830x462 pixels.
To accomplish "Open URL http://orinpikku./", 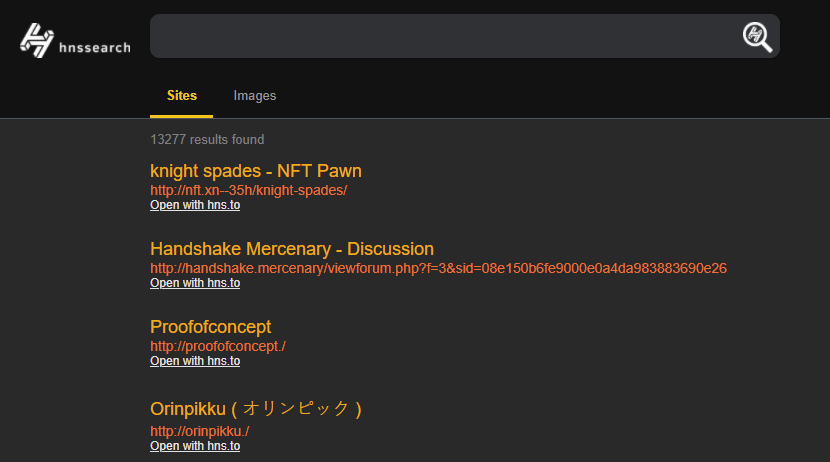I will 200,431.
